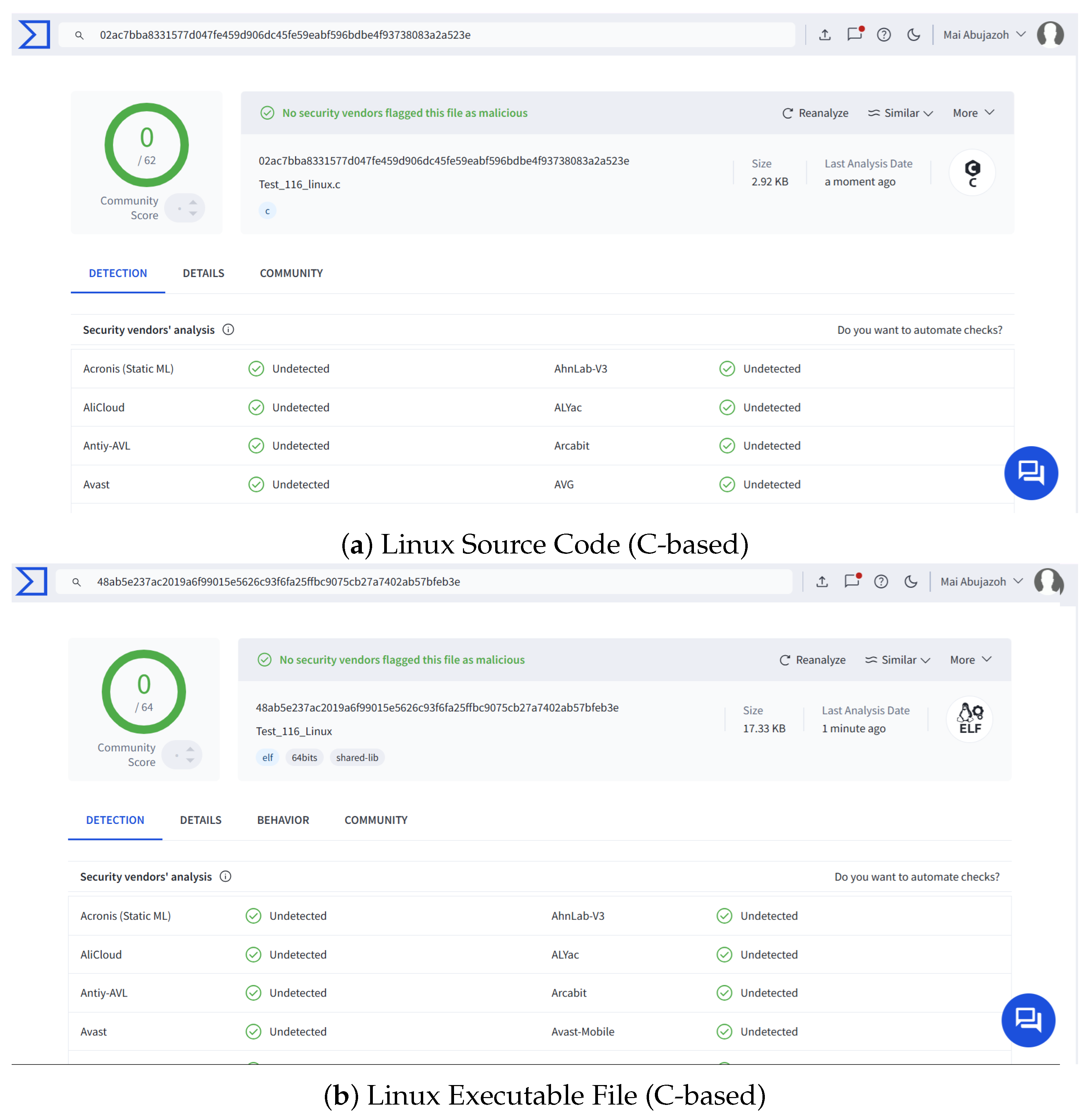Screen dimensions: 1088x1120
Task: Click file name Test_116_linux.c
Action: [x=299, y=185]
